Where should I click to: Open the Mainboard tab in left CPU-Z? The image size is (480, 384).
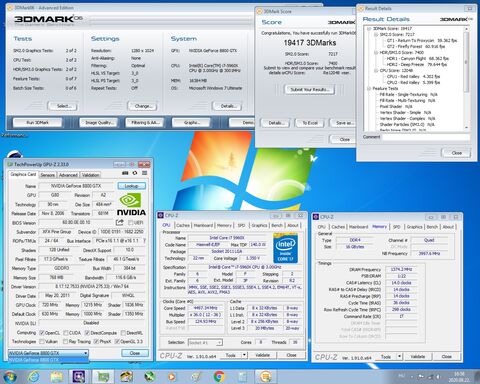coord(203,225)
